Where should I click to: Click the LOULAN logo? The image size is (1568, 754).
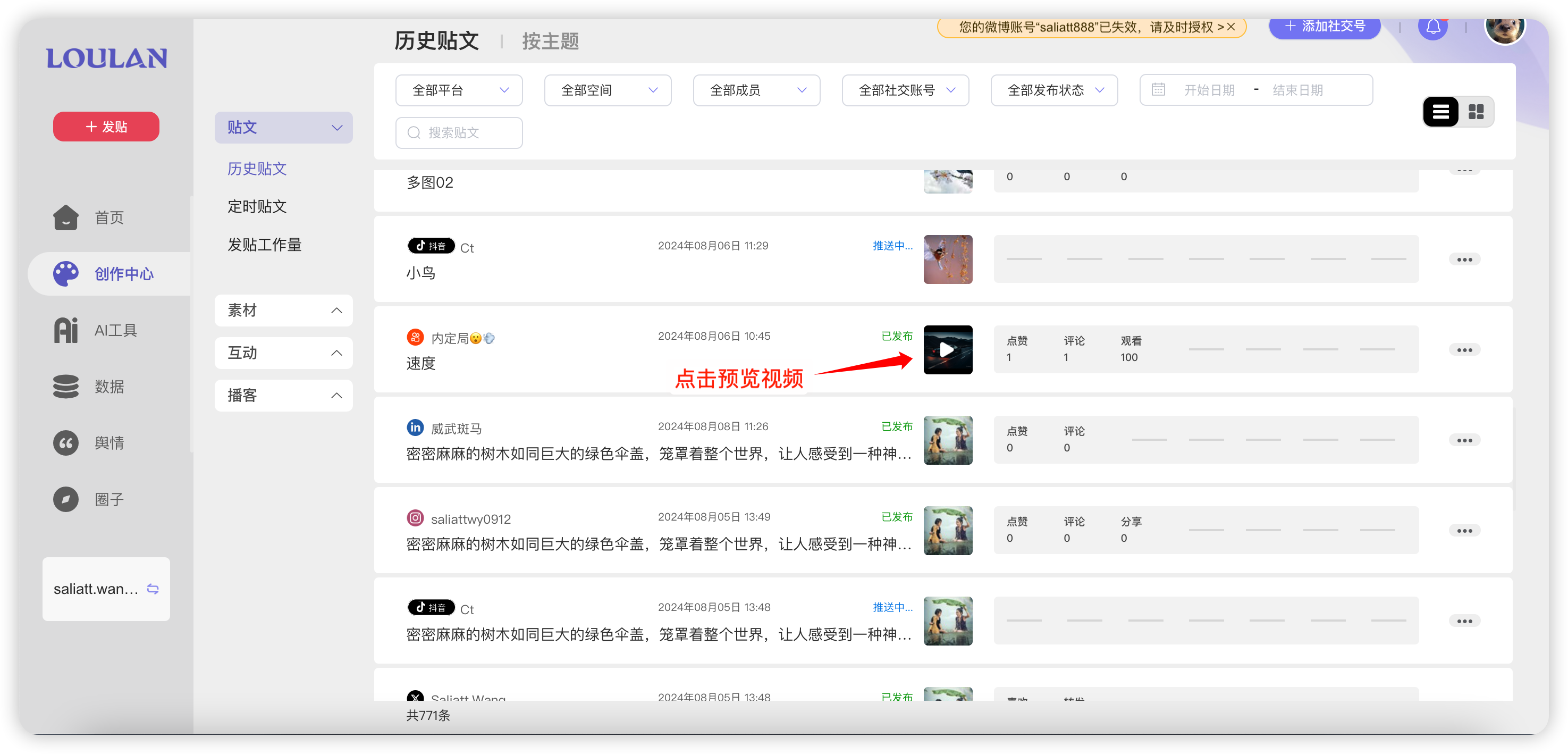pyautogui.click(x=106, y=58)
